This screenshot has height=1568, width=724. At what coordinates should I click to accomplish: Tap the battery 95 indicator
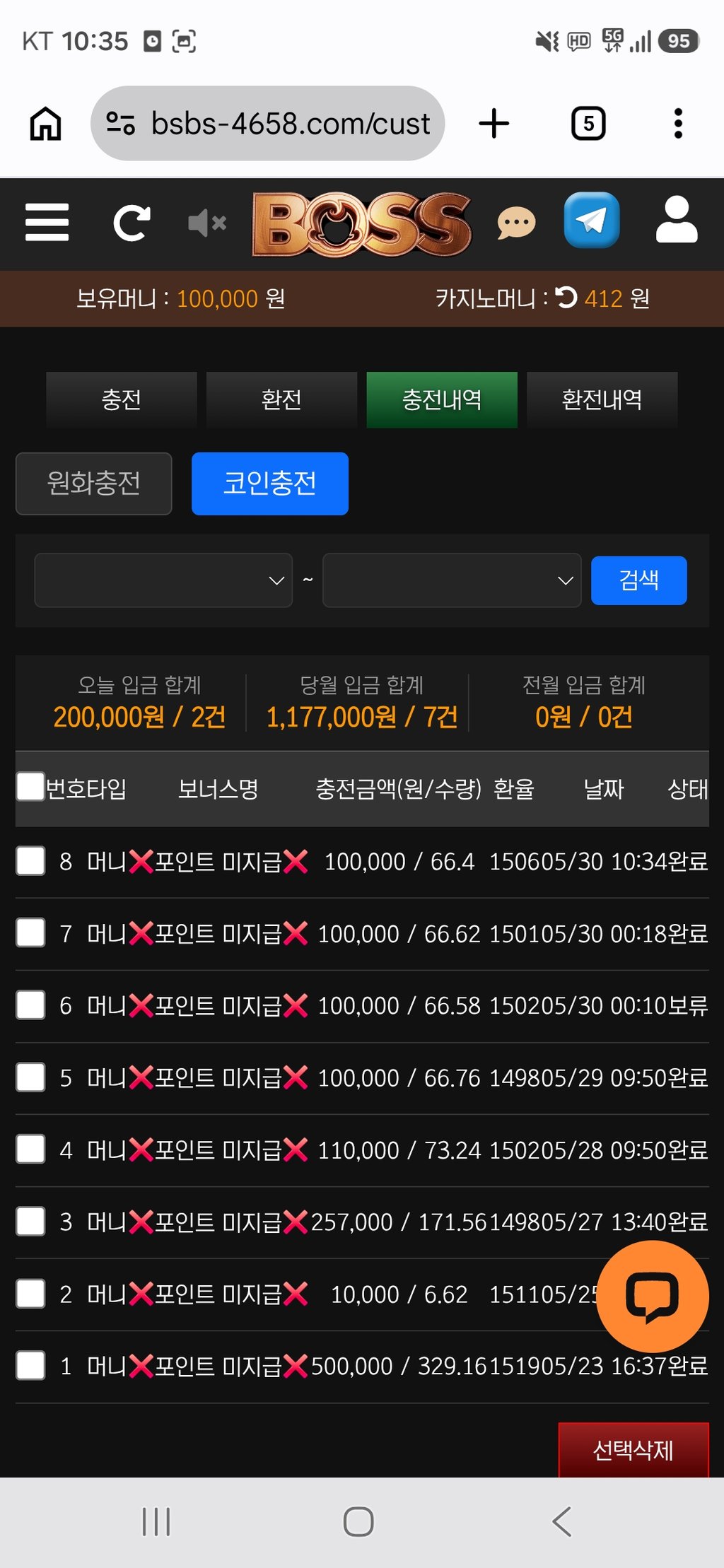coord(678,41)
